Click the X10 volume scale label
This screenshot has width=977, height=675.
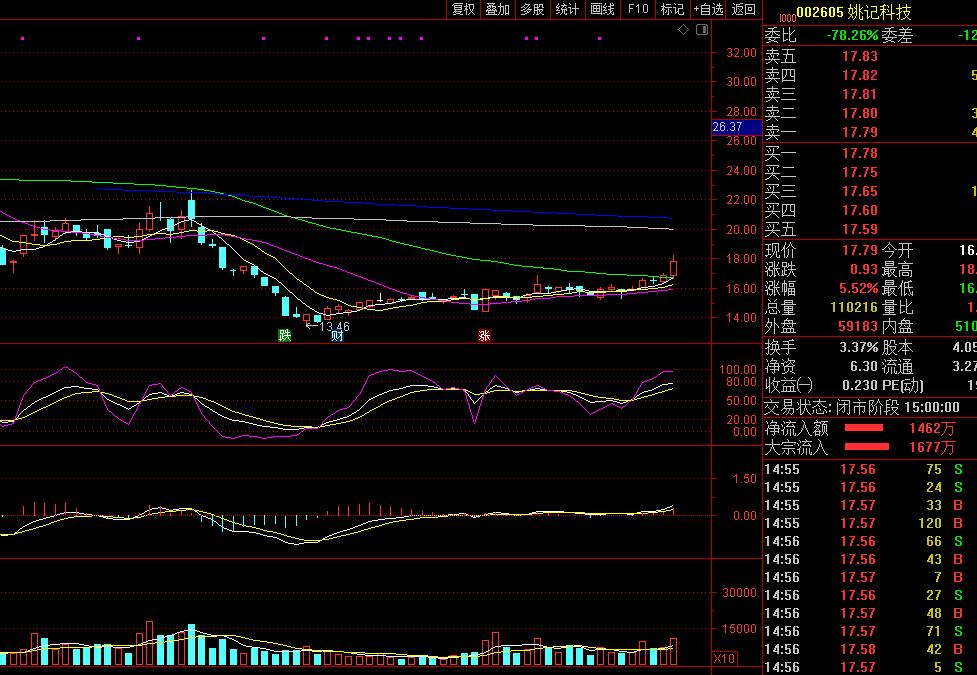click(x=724, y=658)
